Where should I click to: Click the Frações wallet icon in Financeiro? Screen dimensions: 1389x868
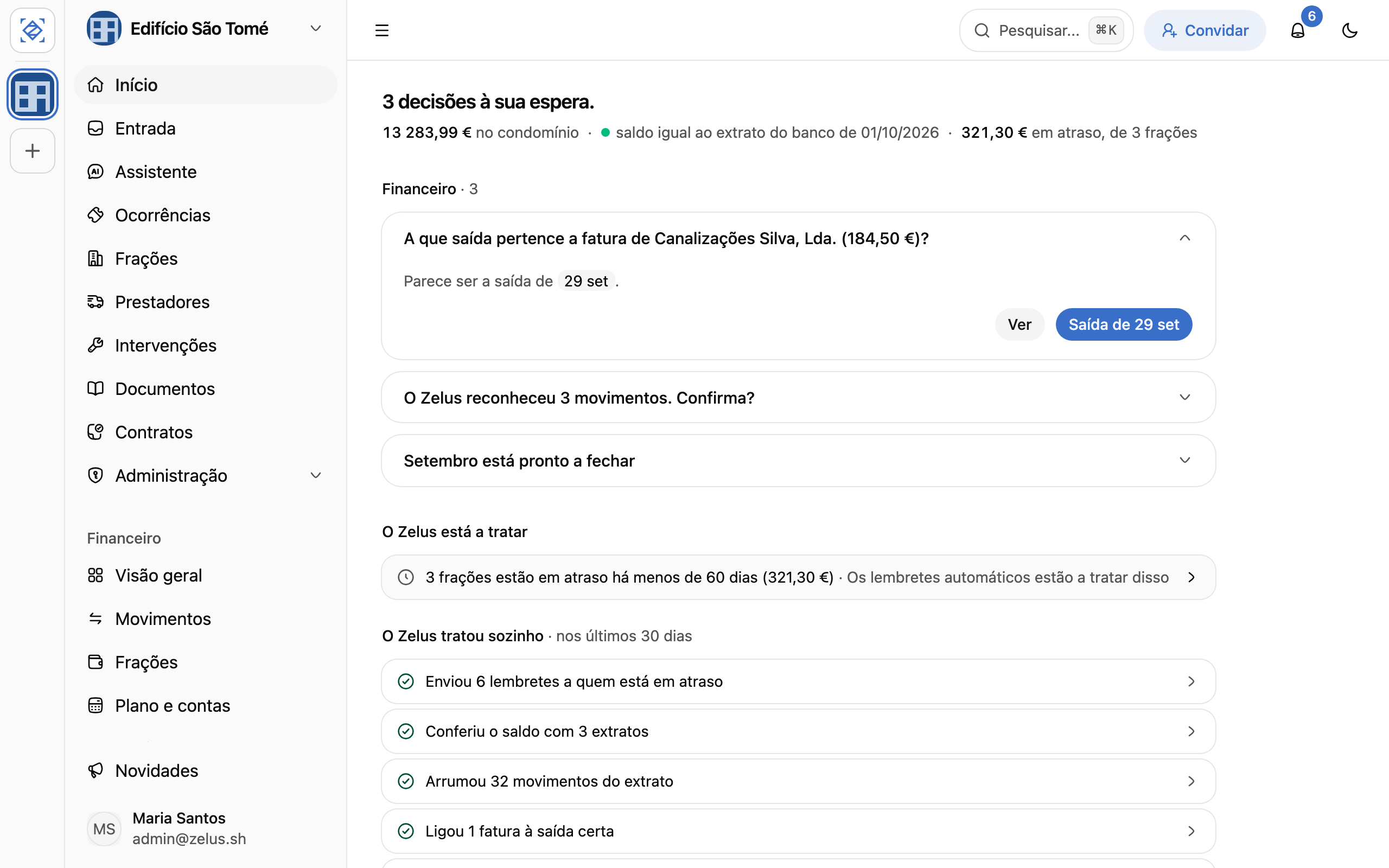coord(95,662)
